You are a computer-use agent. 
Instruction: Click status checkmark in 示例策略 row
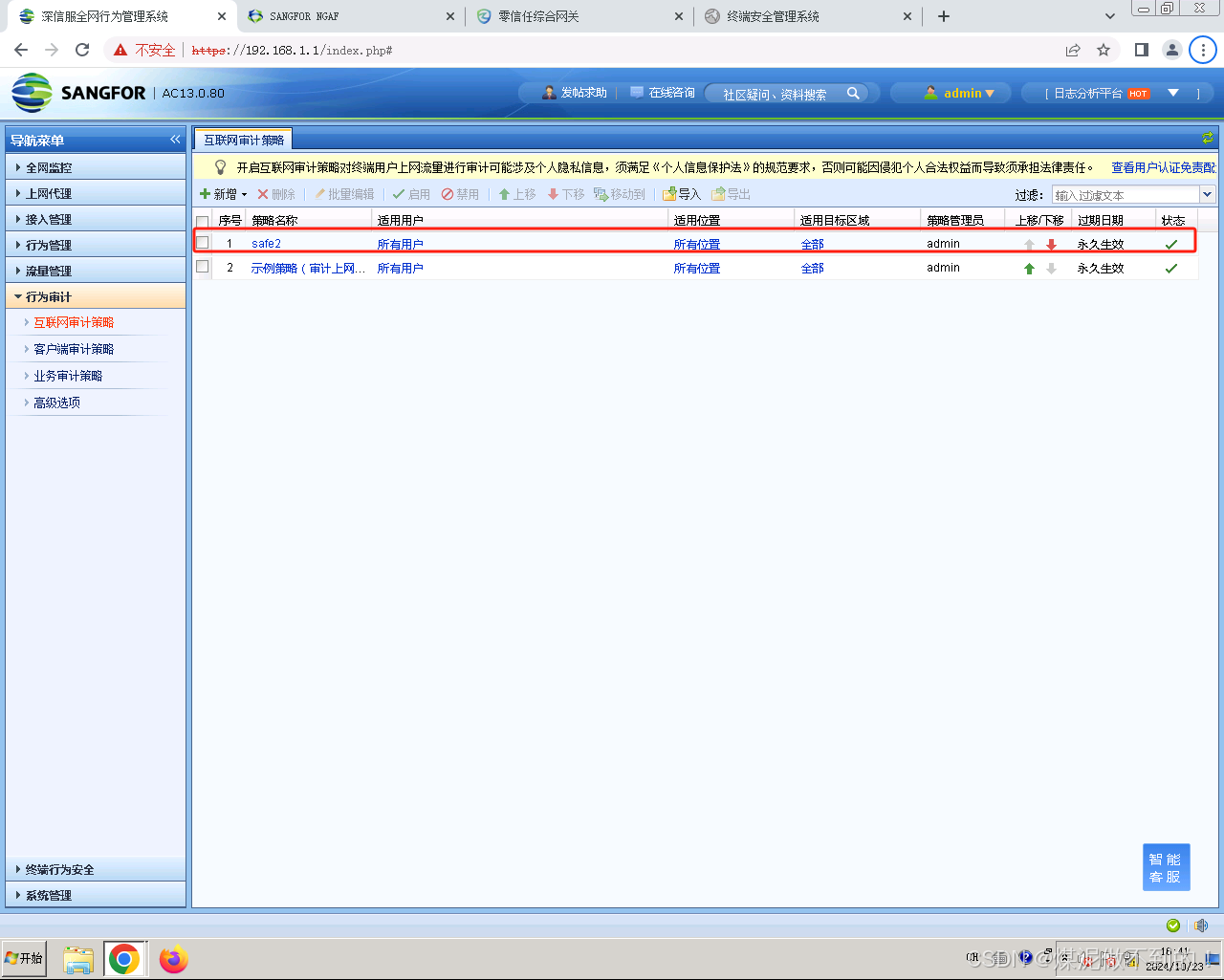(x=1171, y=269)
